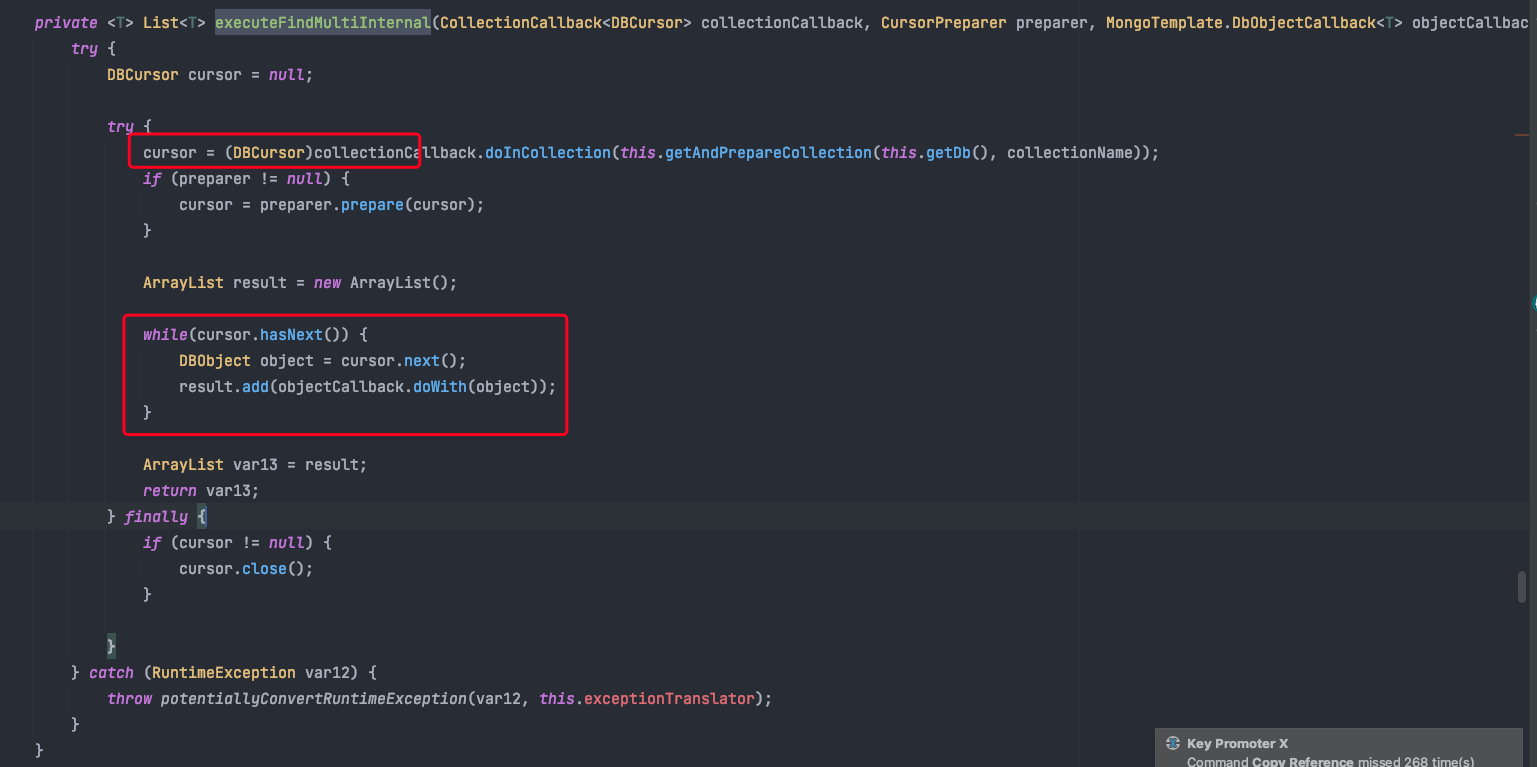Click the Key Promoter X notification icon
Image resolution: width=1537 pixels, height=767 pixels.
[x=1173, y=744]
